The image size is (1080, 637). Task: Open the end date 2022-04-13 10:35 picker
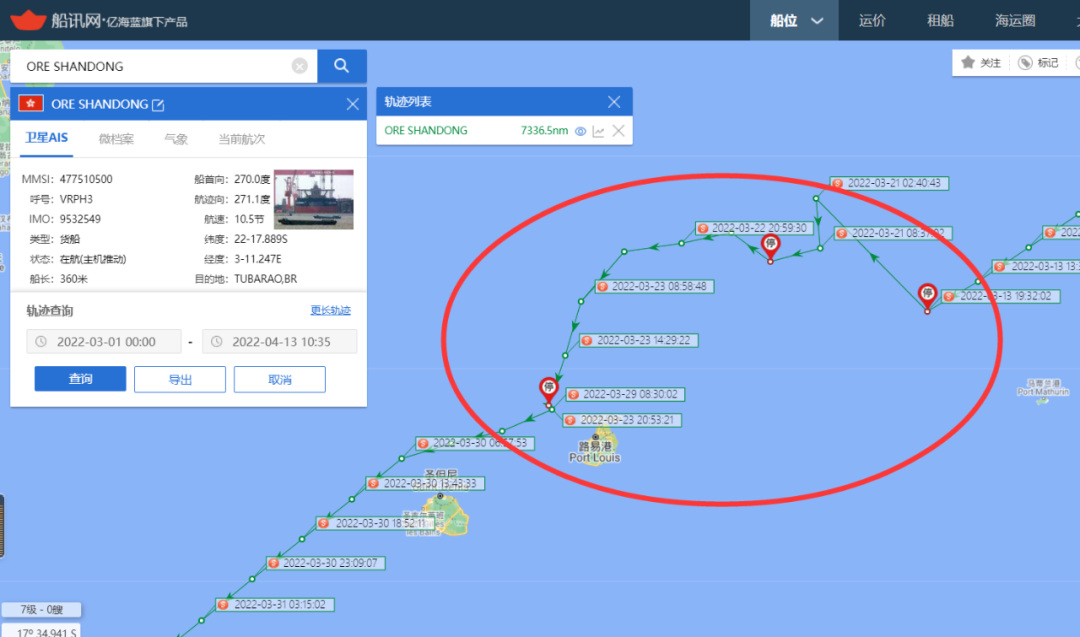(x=280, y=342)
